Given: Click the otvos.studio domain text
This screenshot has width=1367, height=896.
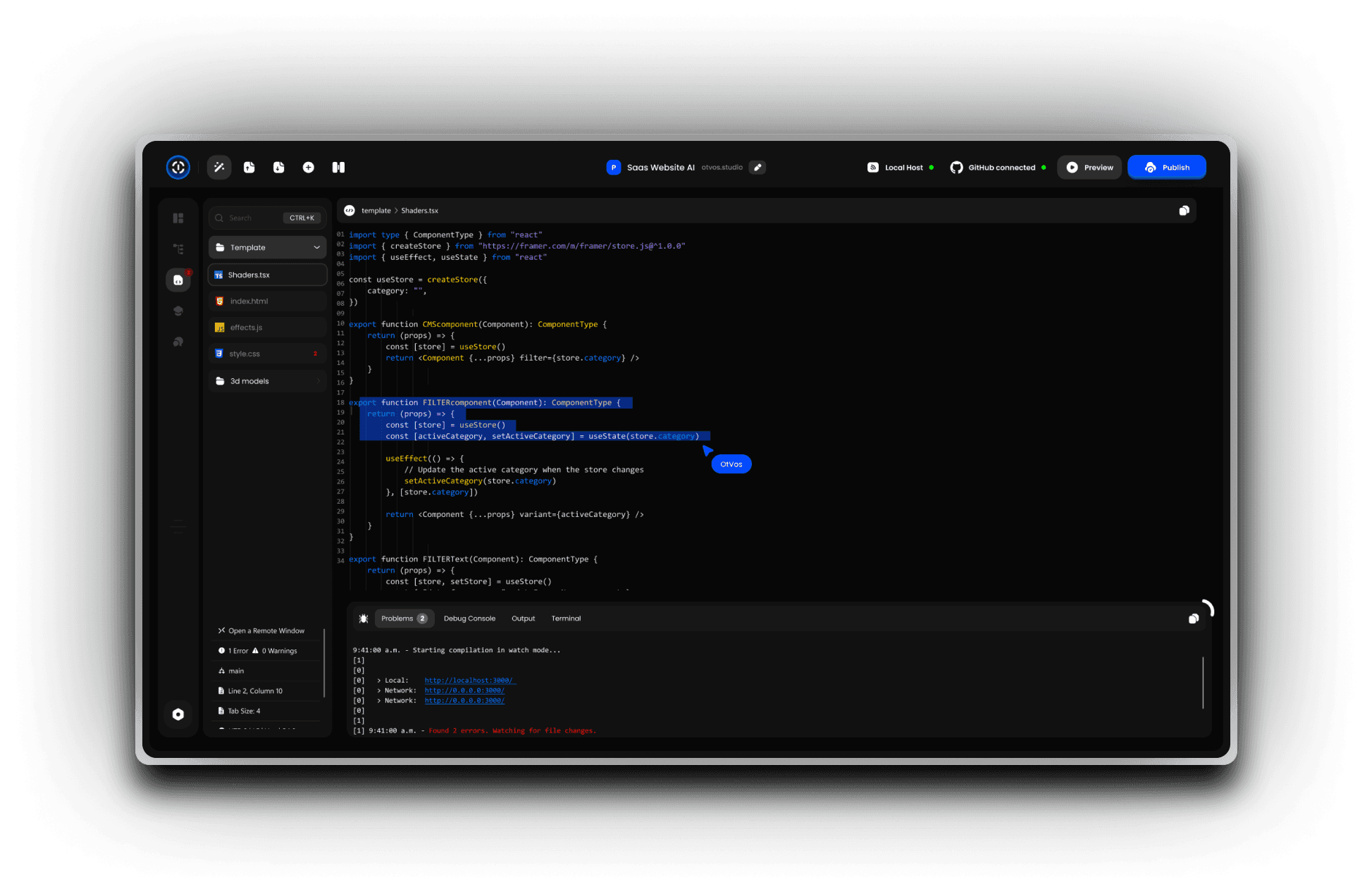Looking at the screenshot, I should point(722,168).
